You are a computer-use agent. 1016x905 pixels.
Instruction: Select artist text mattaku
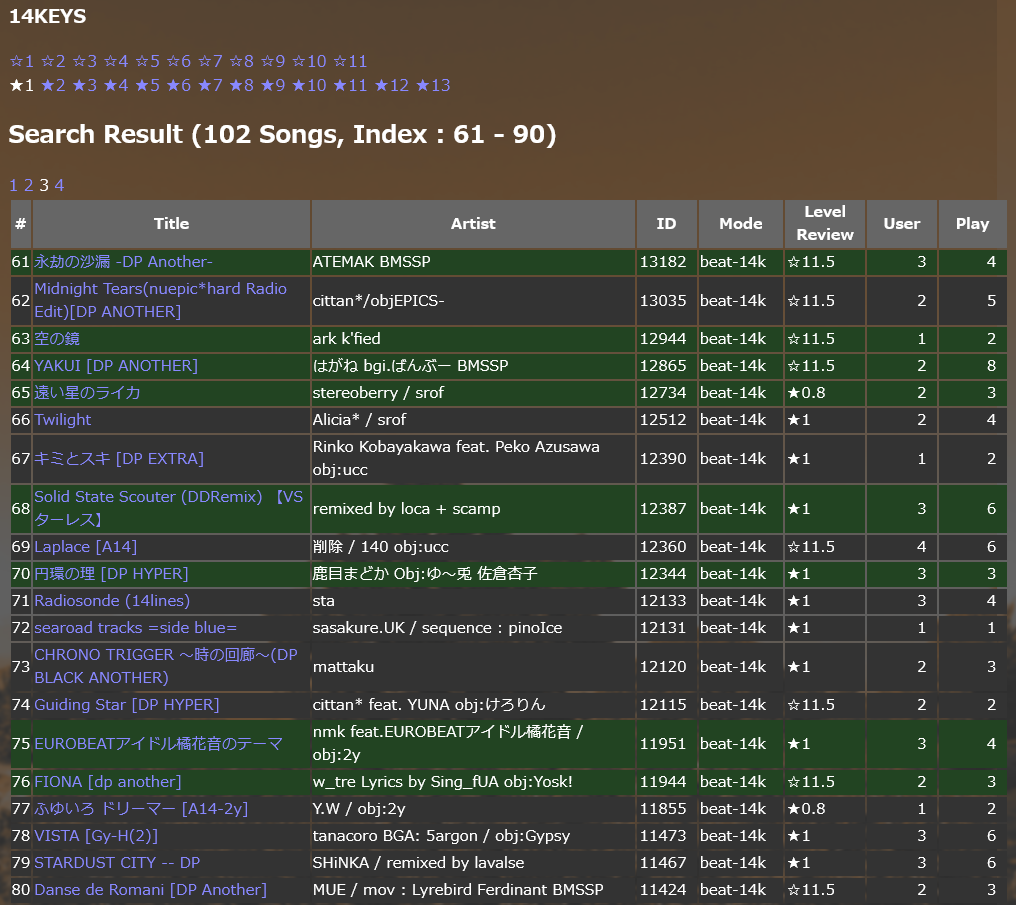point(343,667)
